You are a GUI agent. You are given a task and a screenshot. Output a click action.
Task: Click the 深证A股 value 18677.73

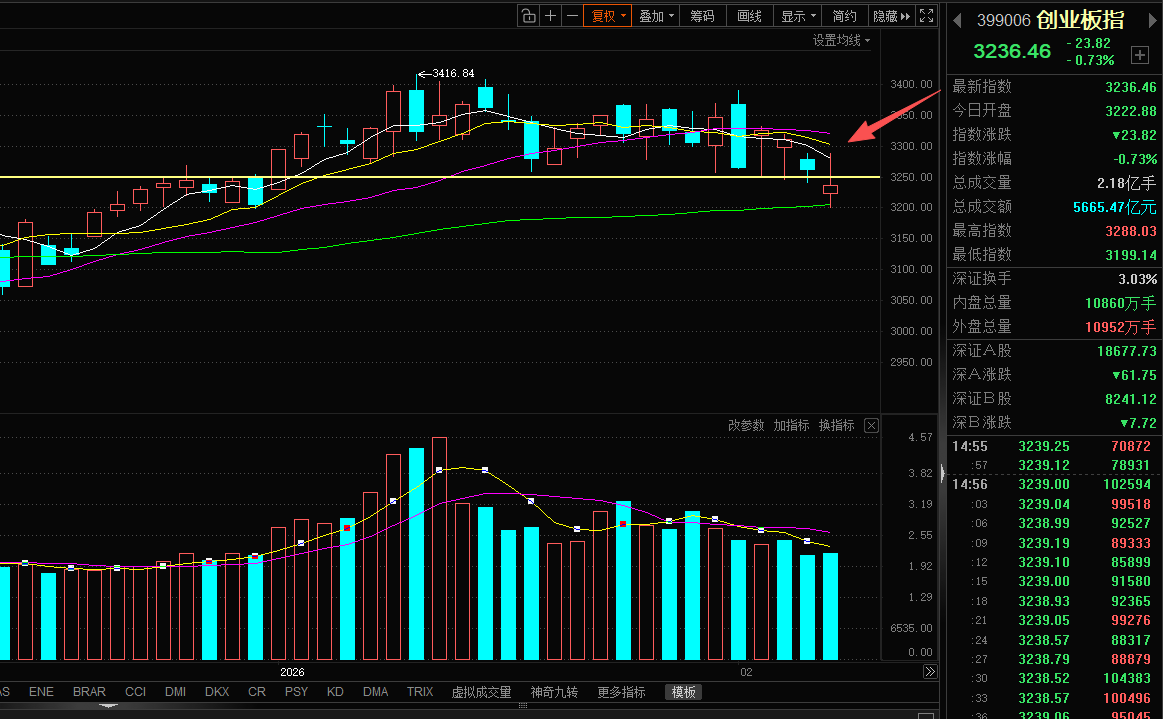coord(1127,351)
